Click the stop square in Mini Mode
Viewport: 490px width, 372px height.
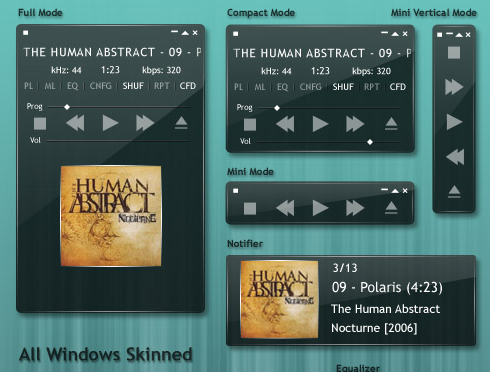pos(250,209)
